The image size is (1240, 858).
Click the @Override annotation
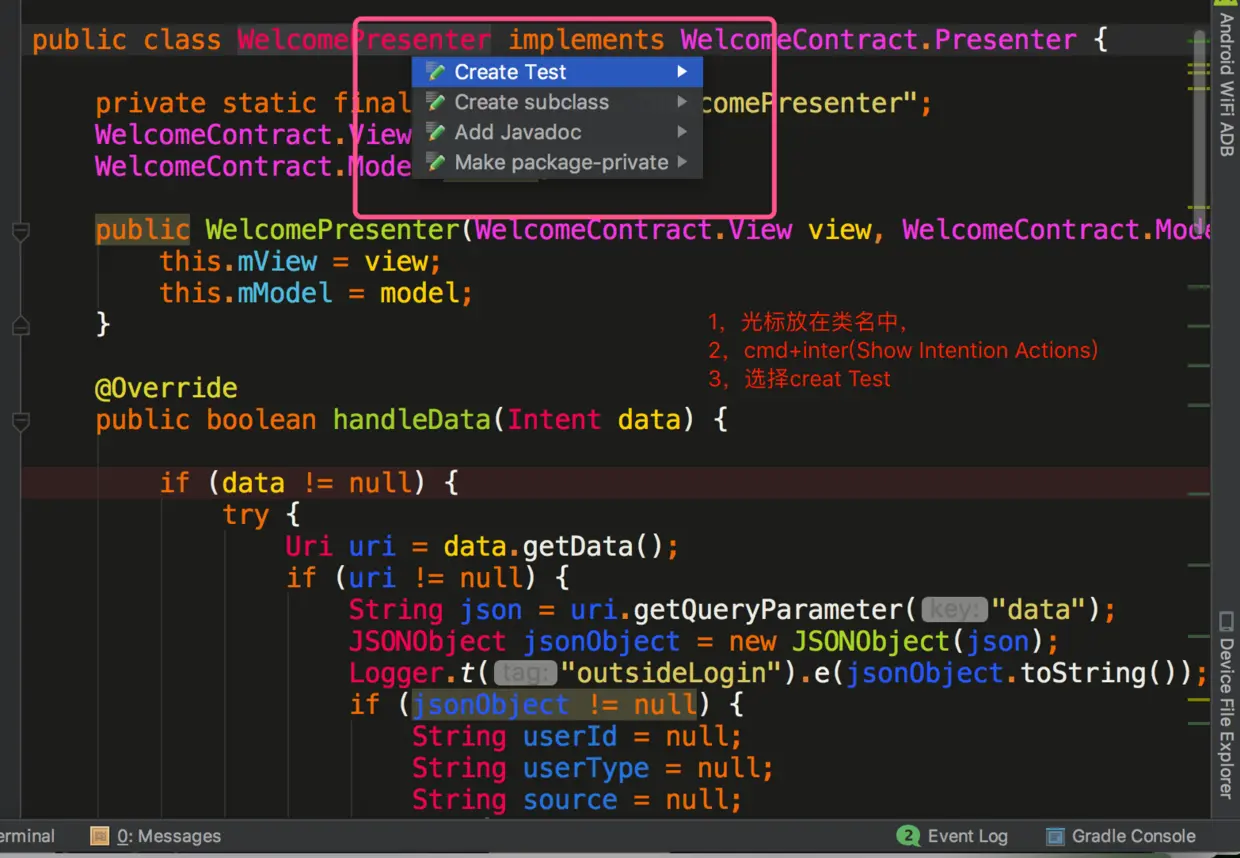click(x=167, y=388)
